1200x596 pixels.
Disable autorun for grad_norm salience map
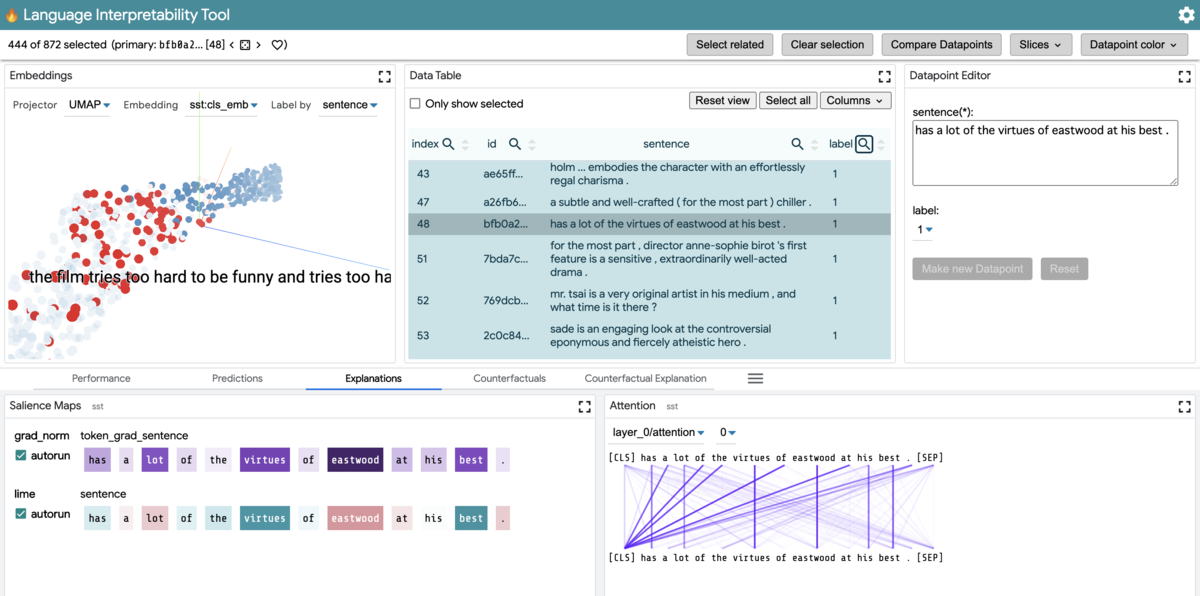[x=22, y=457]
